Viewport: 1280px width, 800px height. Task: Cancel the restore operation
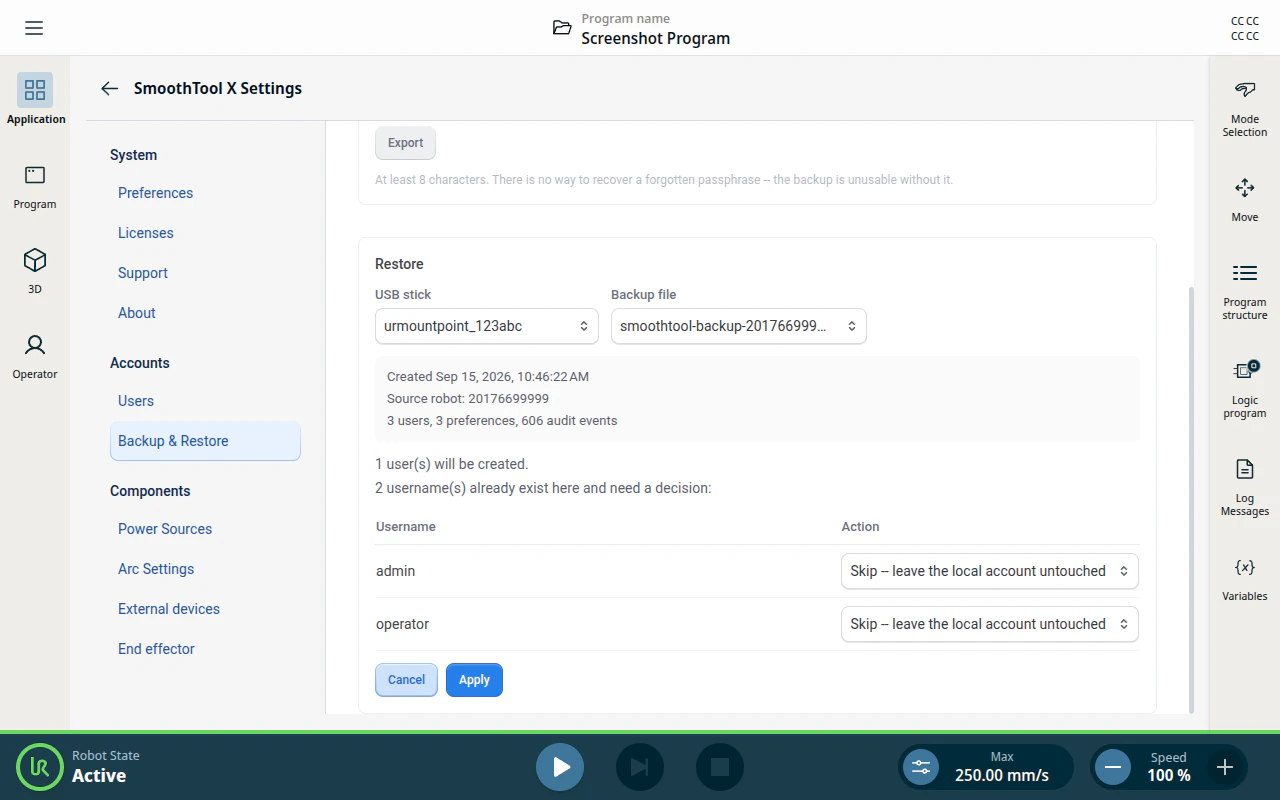406,680
